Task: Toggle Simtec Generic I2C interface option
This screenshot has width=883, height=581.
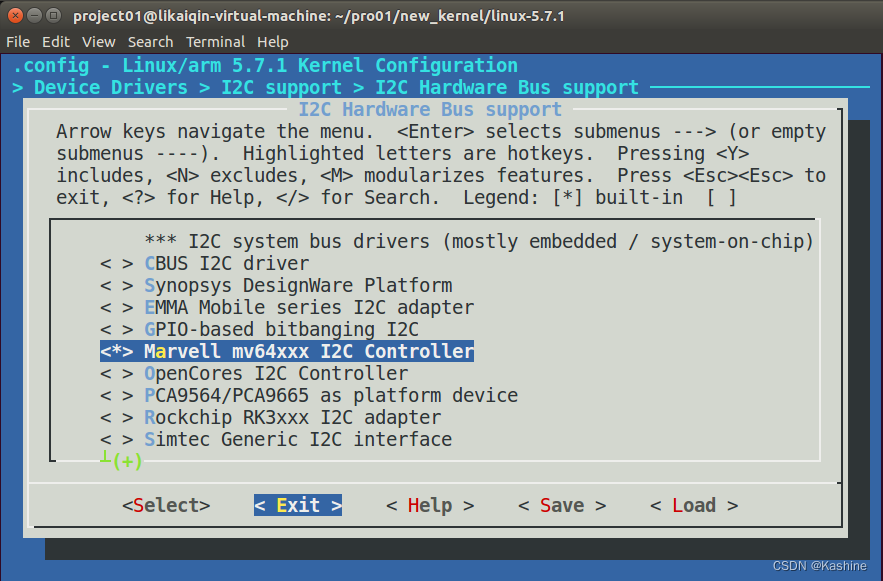Action: click(x=276, y=439)
